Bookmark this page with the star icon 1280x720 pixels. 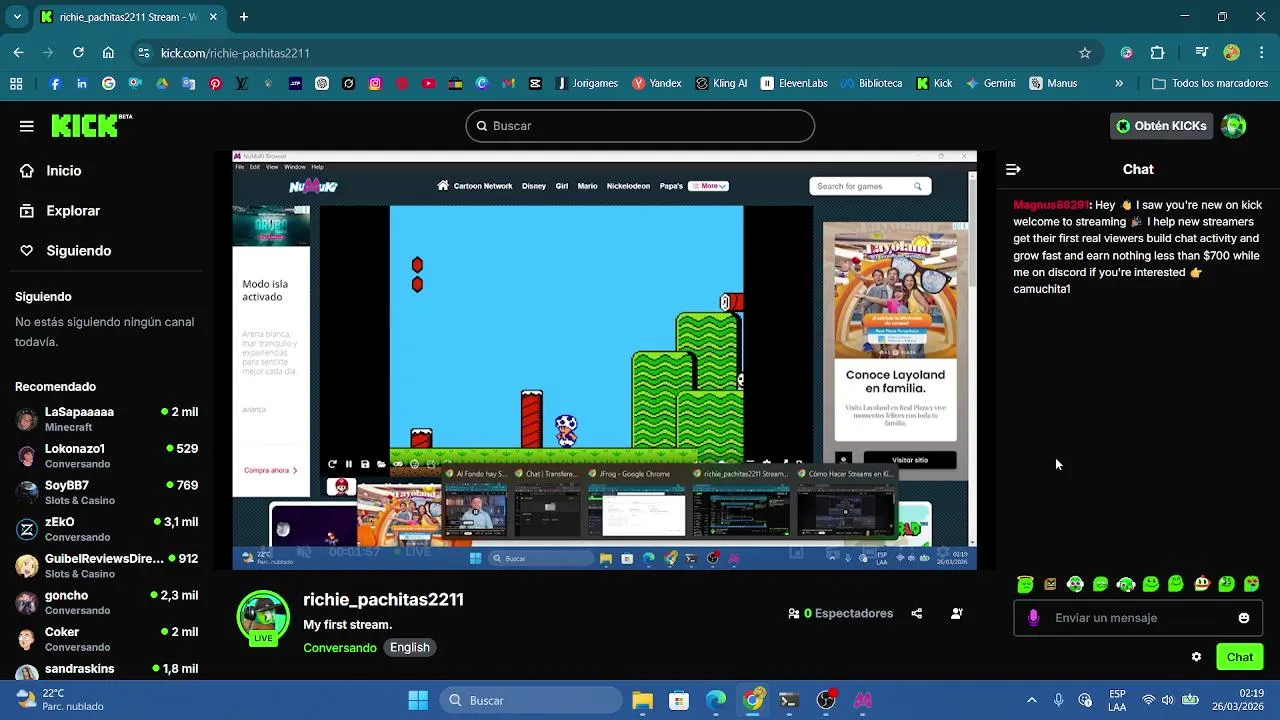click(1085, 53)
